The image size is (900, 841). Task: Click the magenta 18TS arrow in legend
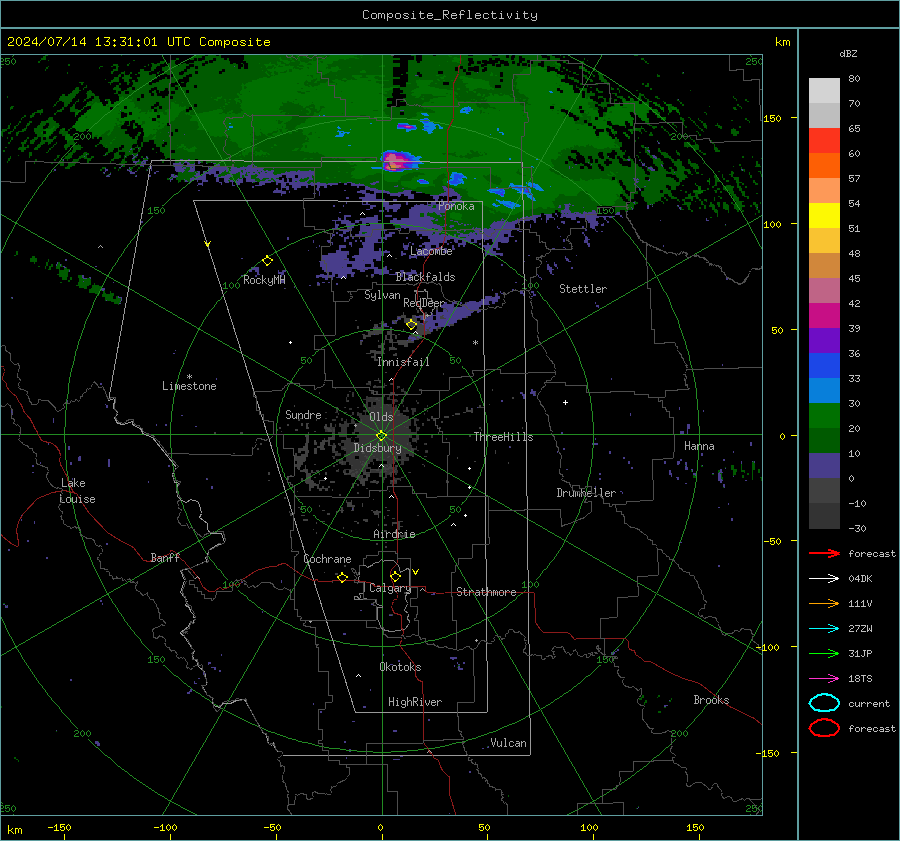824,679
